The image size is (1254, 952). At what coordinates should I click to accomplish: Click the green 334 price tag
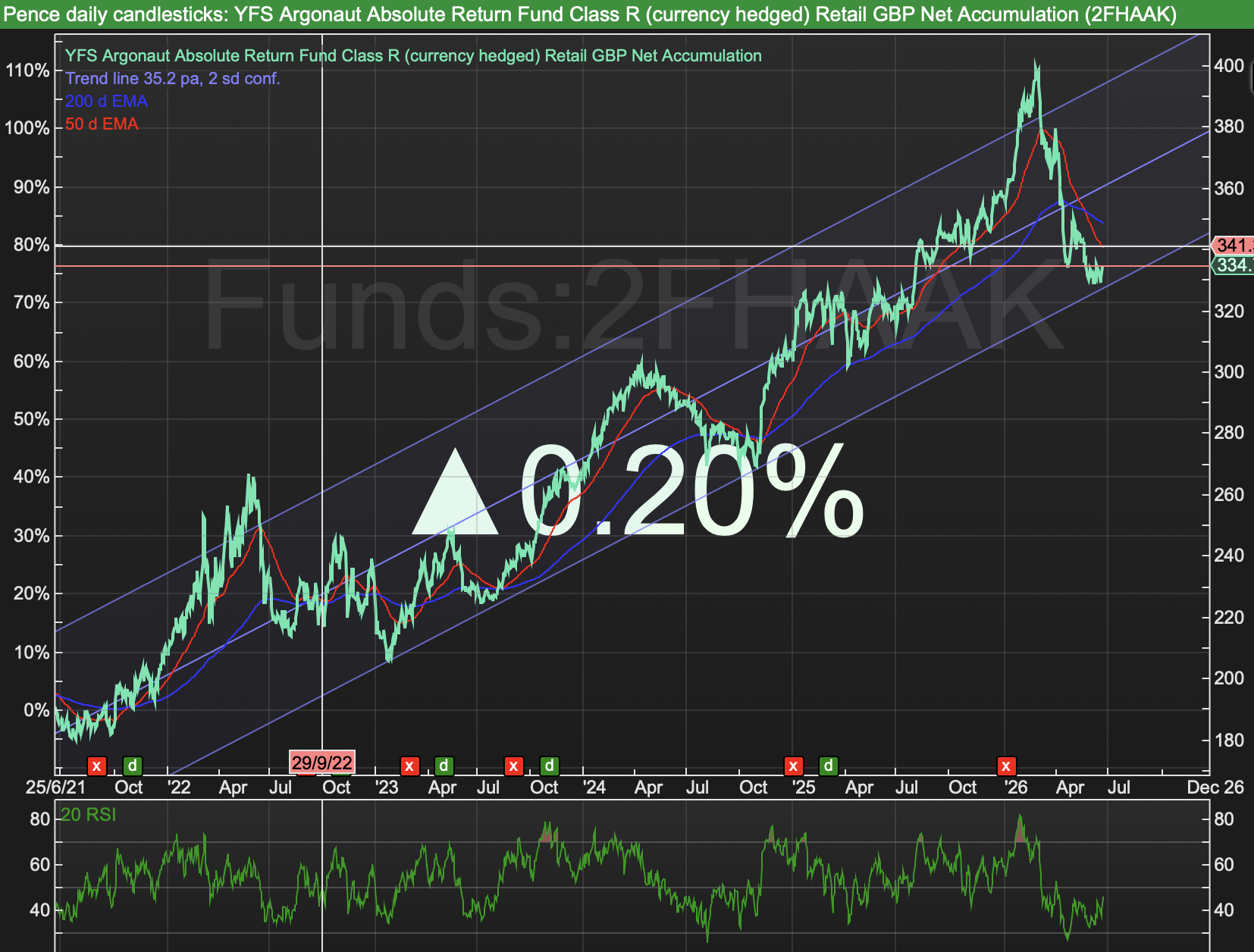1233,265
